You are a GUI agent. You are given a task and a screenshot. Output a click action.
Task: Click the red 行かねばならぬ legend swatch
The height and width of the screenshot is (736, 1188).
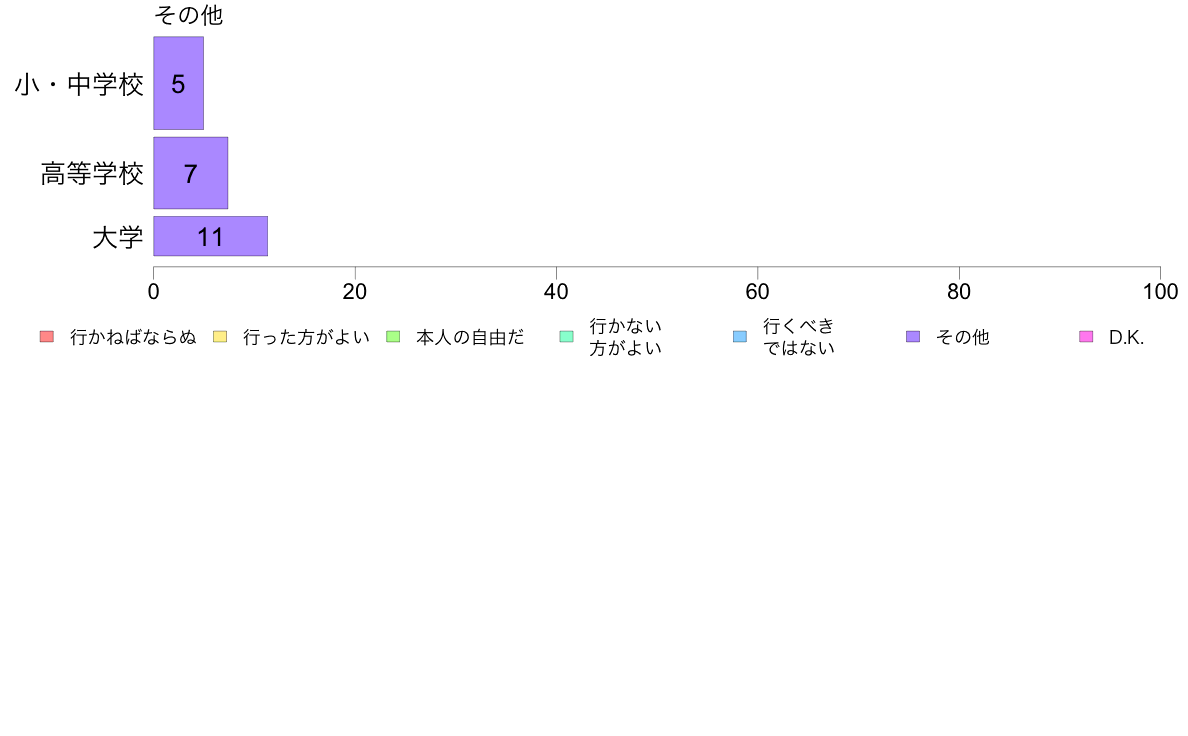[47, 337]
